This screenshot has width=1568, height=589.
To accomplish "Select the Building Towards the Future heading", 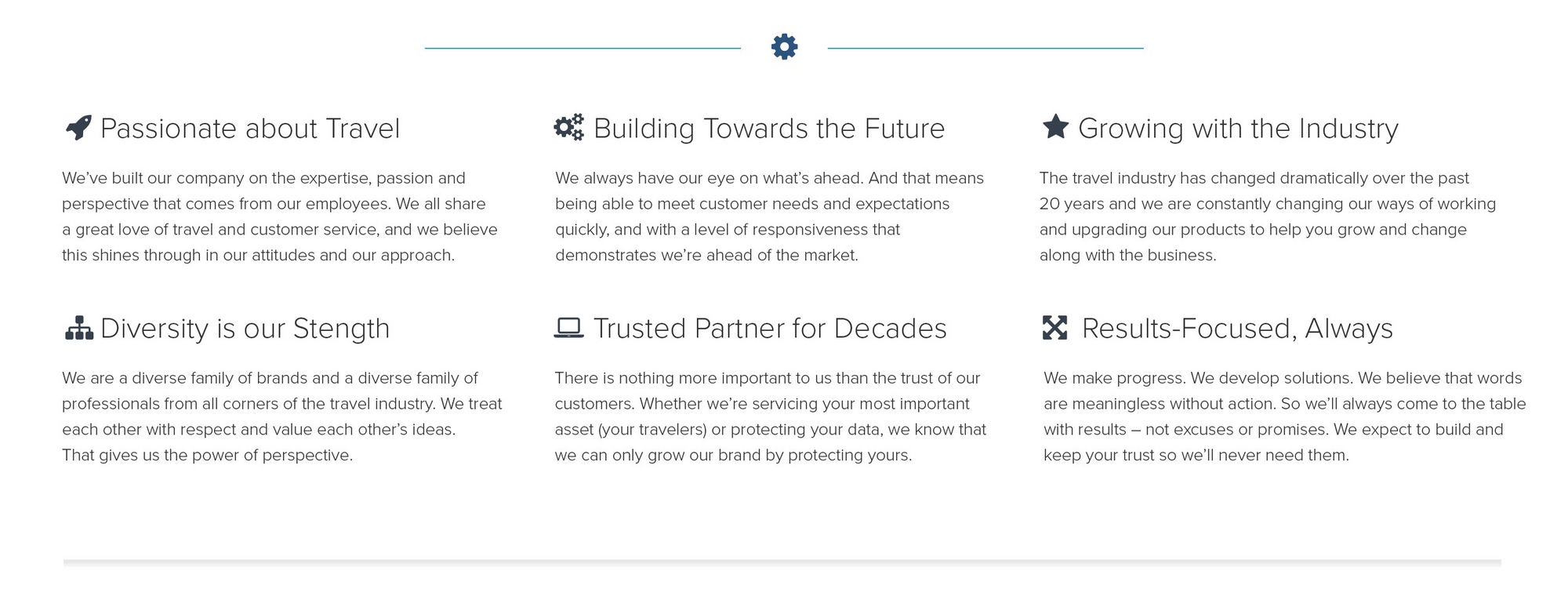I will point(769,129).
